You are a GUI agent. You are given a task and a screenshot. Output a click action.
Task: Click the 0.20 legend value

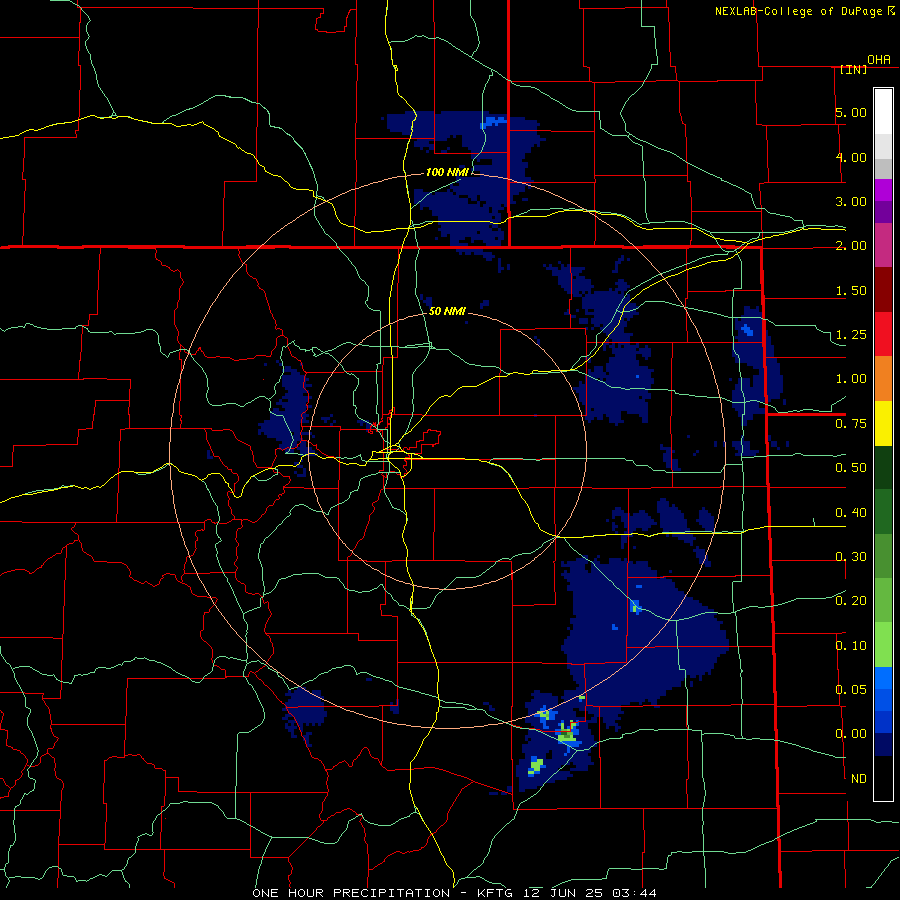[x=851, y=601]
